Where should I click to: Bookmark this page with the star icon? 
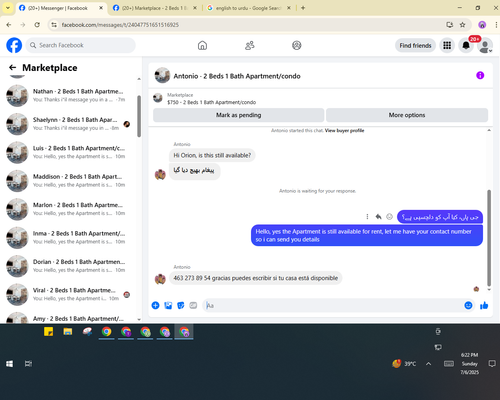[462, 25]
